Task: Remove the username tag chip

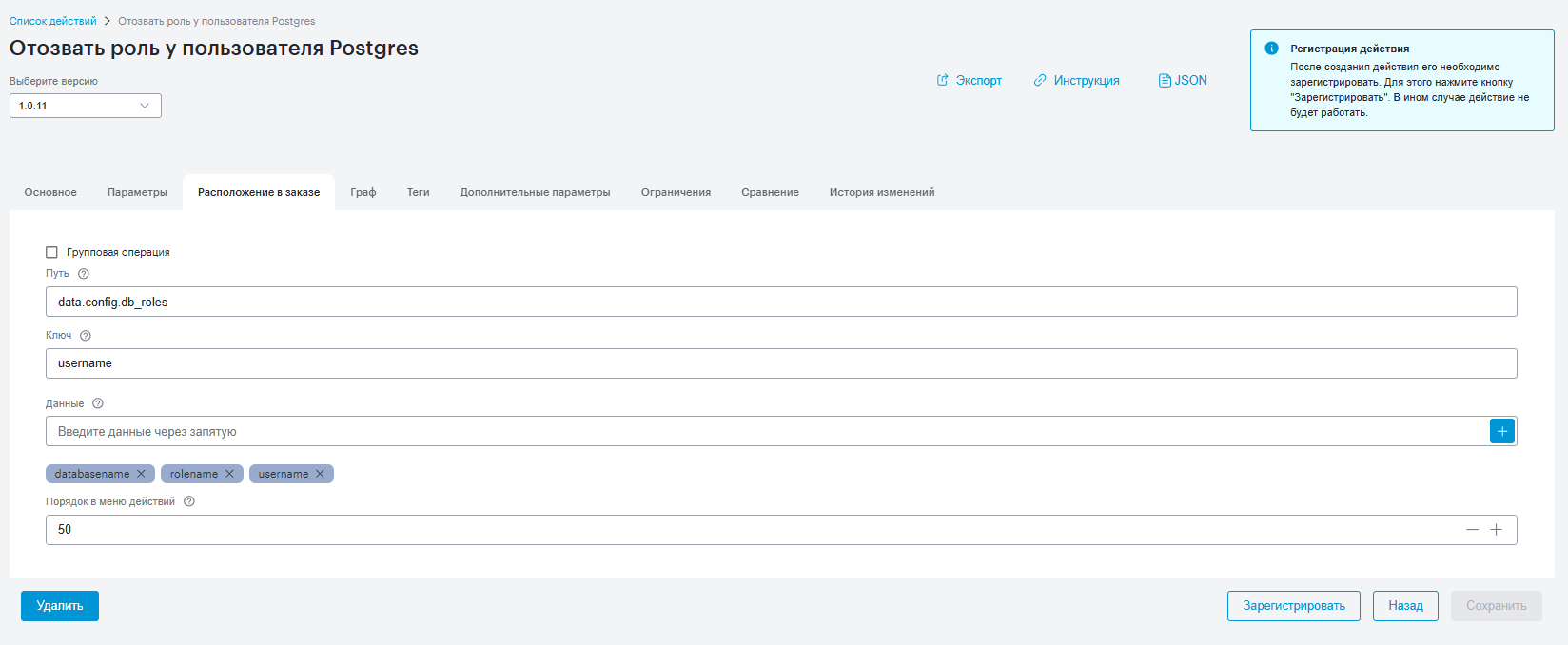Action: click(x=320, y=474)
